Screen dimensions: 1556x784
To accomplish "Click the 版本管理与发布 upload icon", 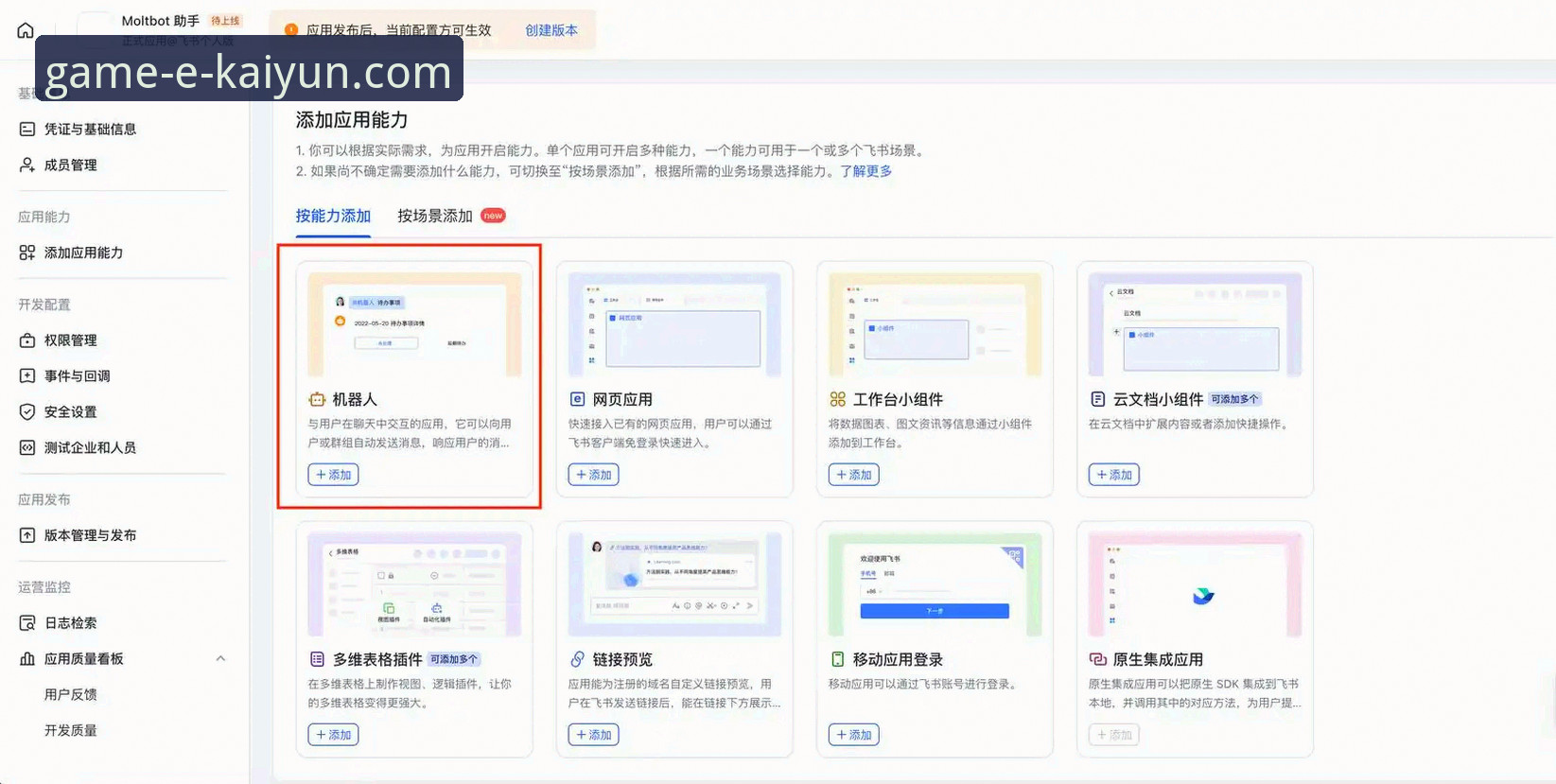I will [27, 535].
